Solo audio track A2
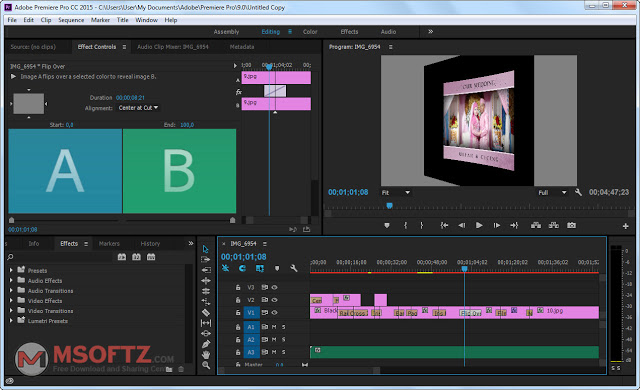The height and width of the screenshot is (390, 640). pos(284,339)
